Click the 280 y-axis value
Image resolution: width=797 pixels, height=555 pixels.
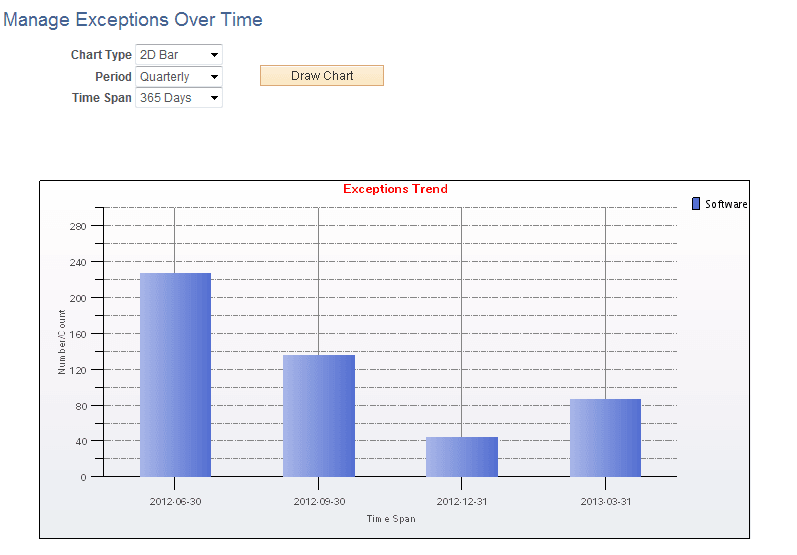[x=78, y=226]
